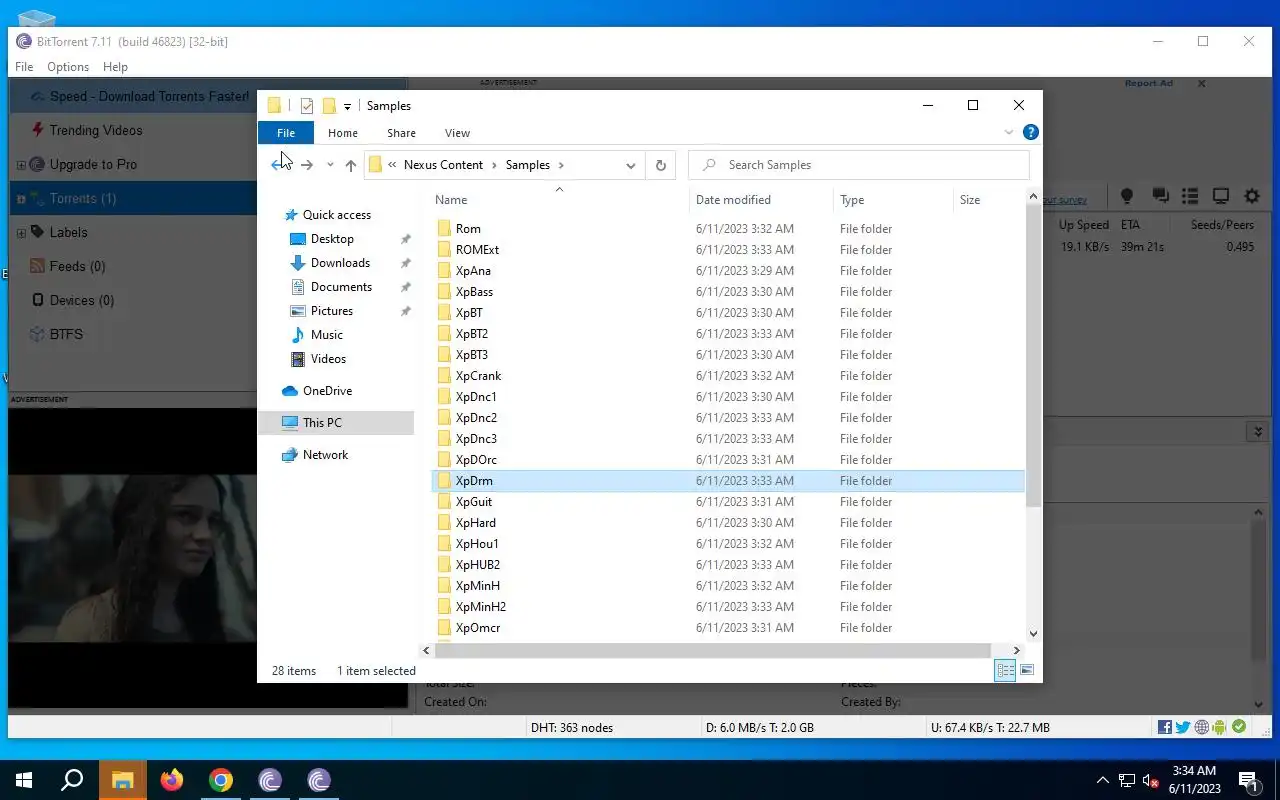The width and height of the screenshot is (1280, 800).
Task: Expand Upgrade to Pro in BitTorrent sidebar
Action: pyautogui.click(x=21, y=165)
